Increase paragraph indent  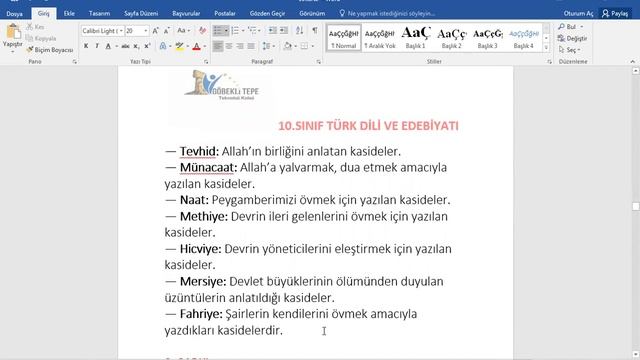(284, 31)
